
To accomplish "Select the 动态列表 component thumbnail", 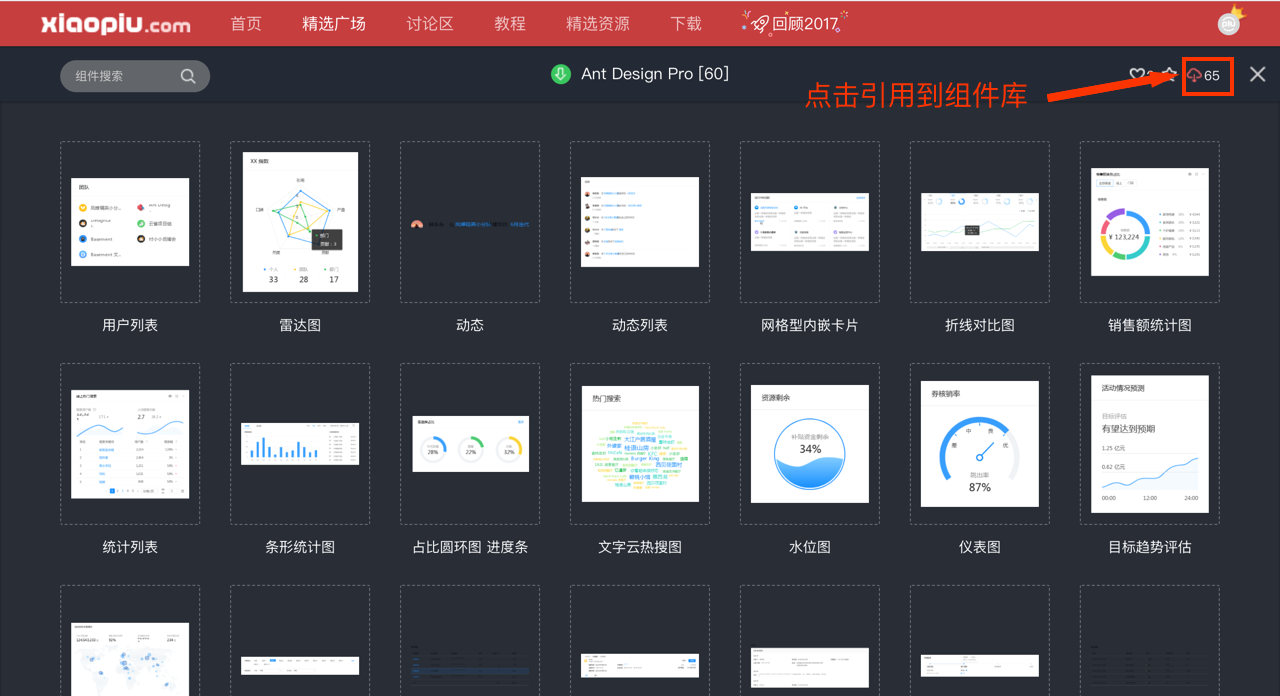I will tap(640, 222).
